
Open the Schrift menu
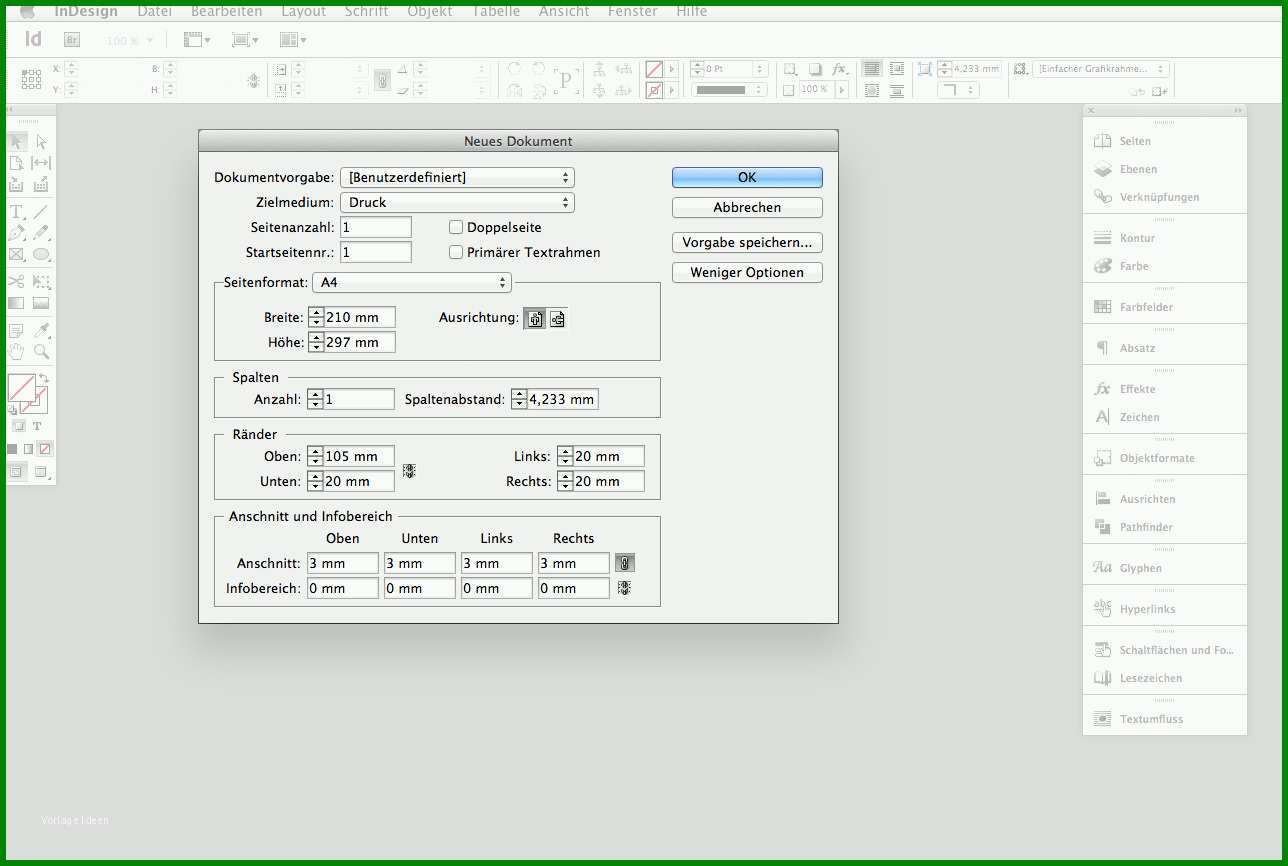pos(366,11)
